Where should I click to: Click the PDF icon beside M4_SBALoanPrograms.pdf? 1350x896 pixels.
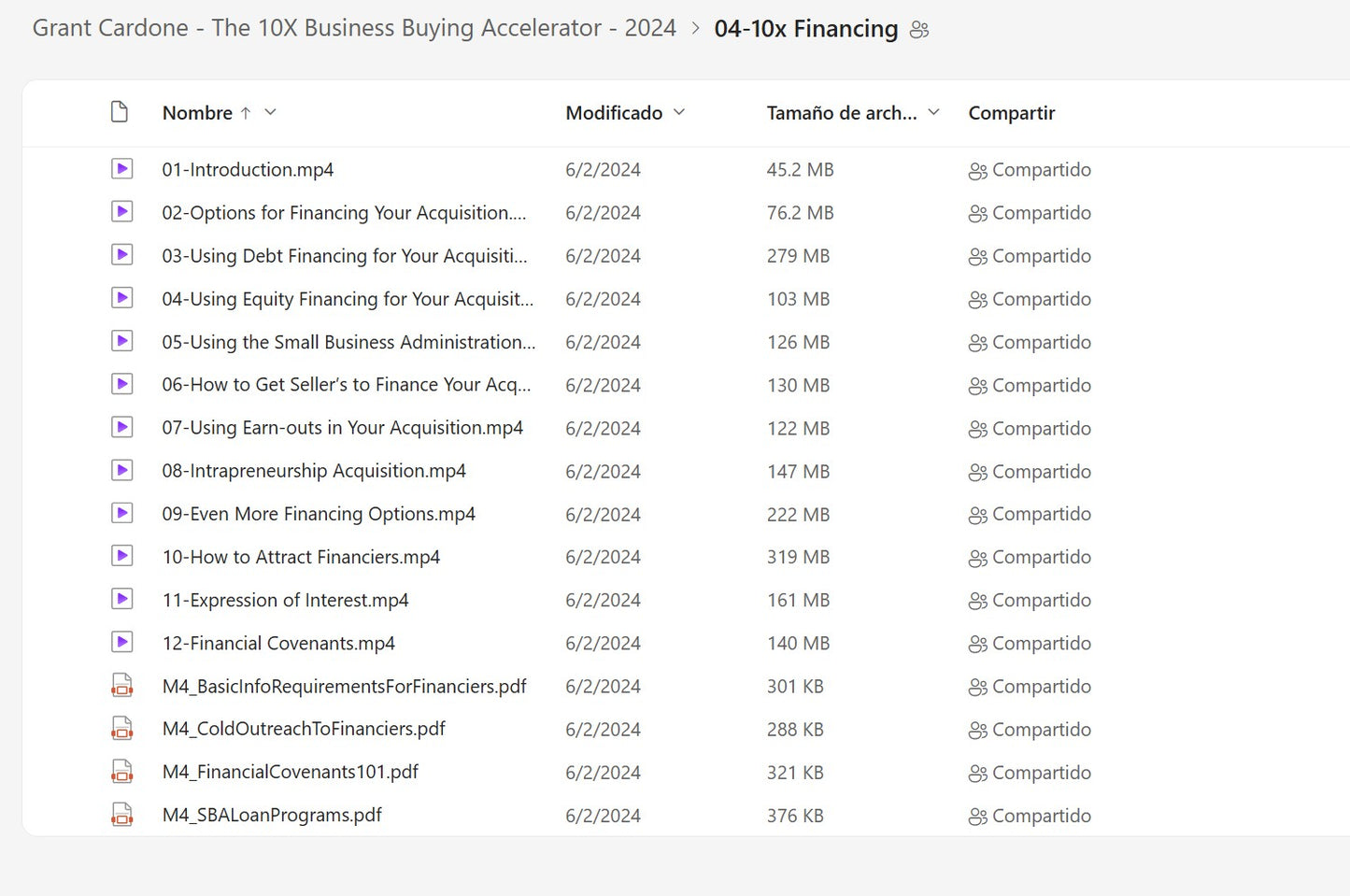pos(121,815)
